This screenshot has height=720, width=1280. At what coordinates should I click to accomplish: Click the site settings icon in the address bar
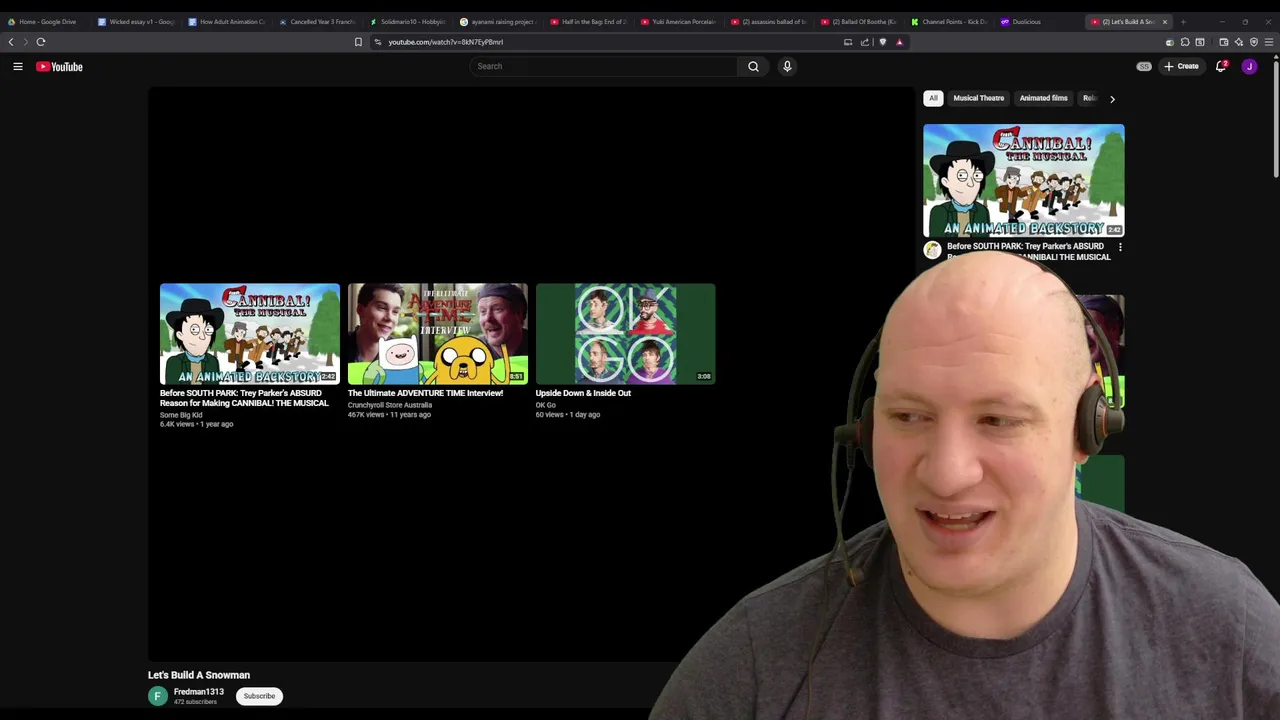[x=377, y=42]
